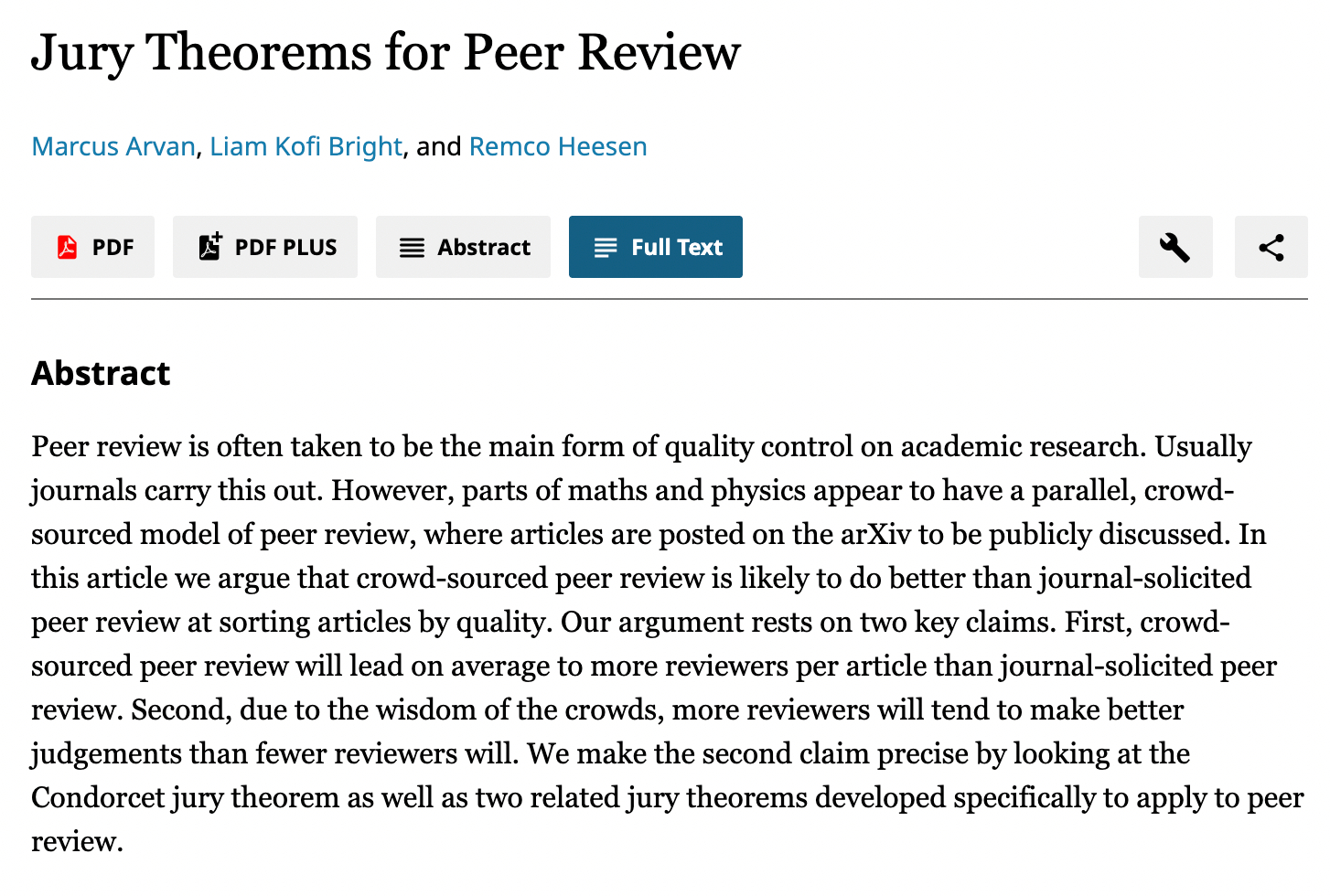
Task: Click the word arXiv in the abstract
Action: 875,535
